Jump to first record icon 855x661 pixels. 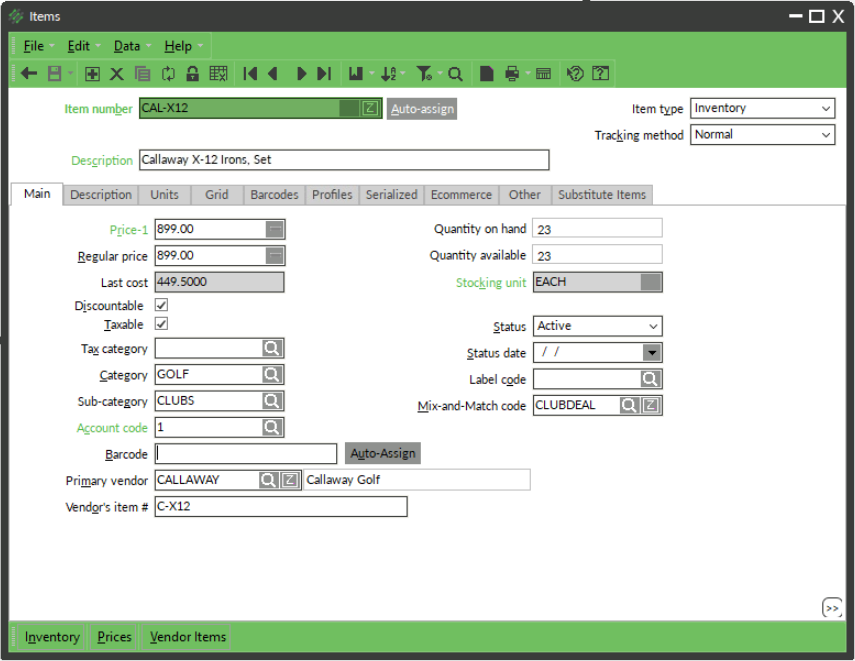pos(250,74)
